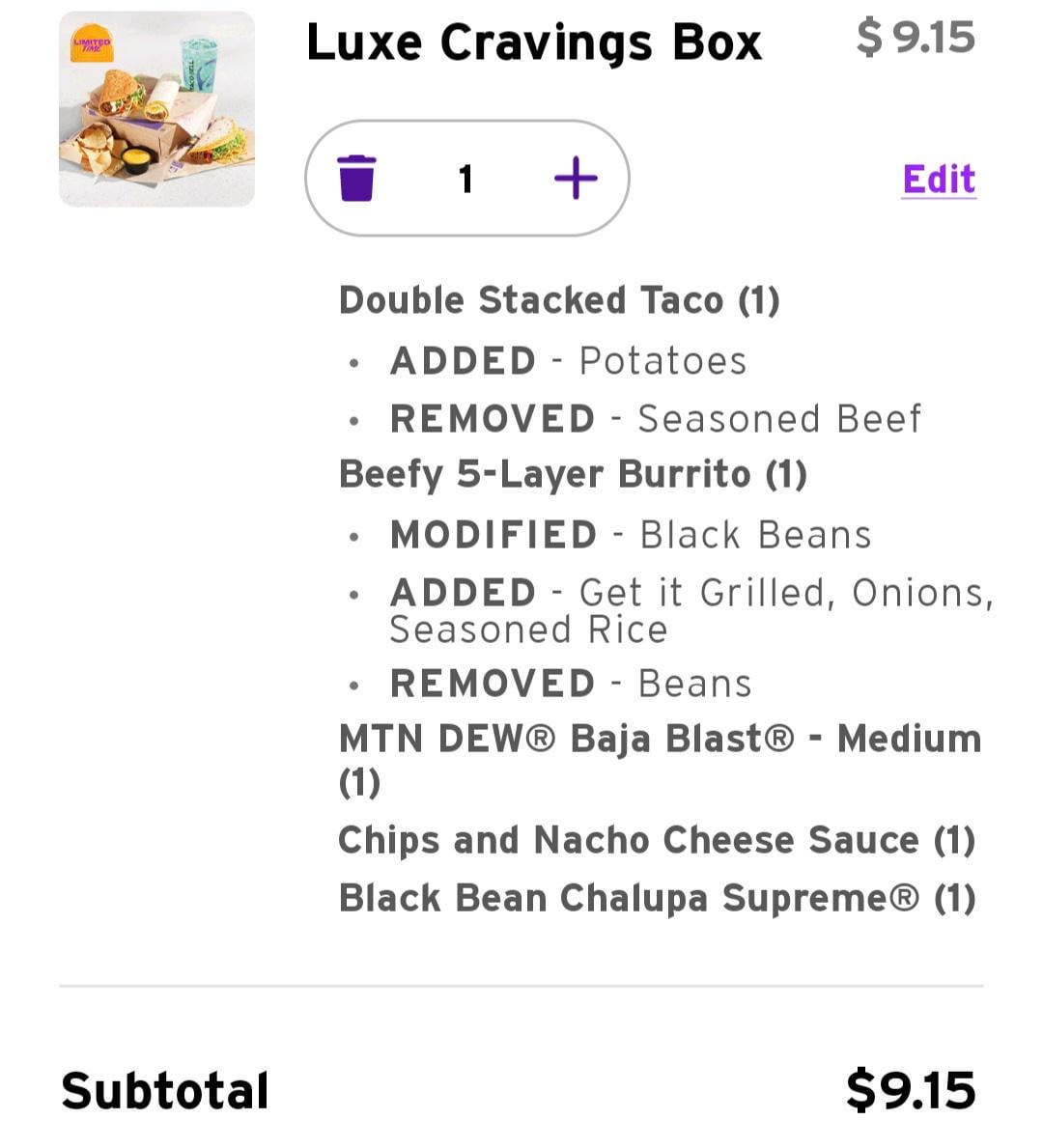Select Chips and Nacho Cheese Sauce line

656,840
